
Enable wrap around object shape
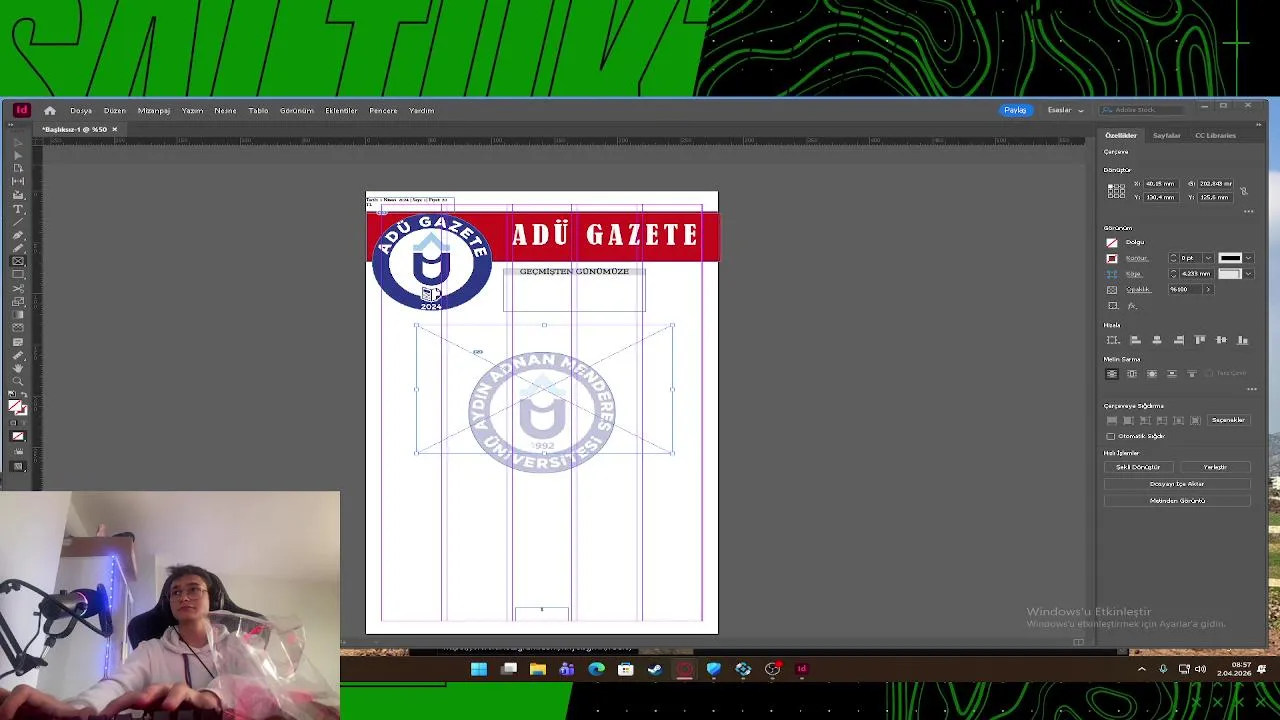(1152, 374)
